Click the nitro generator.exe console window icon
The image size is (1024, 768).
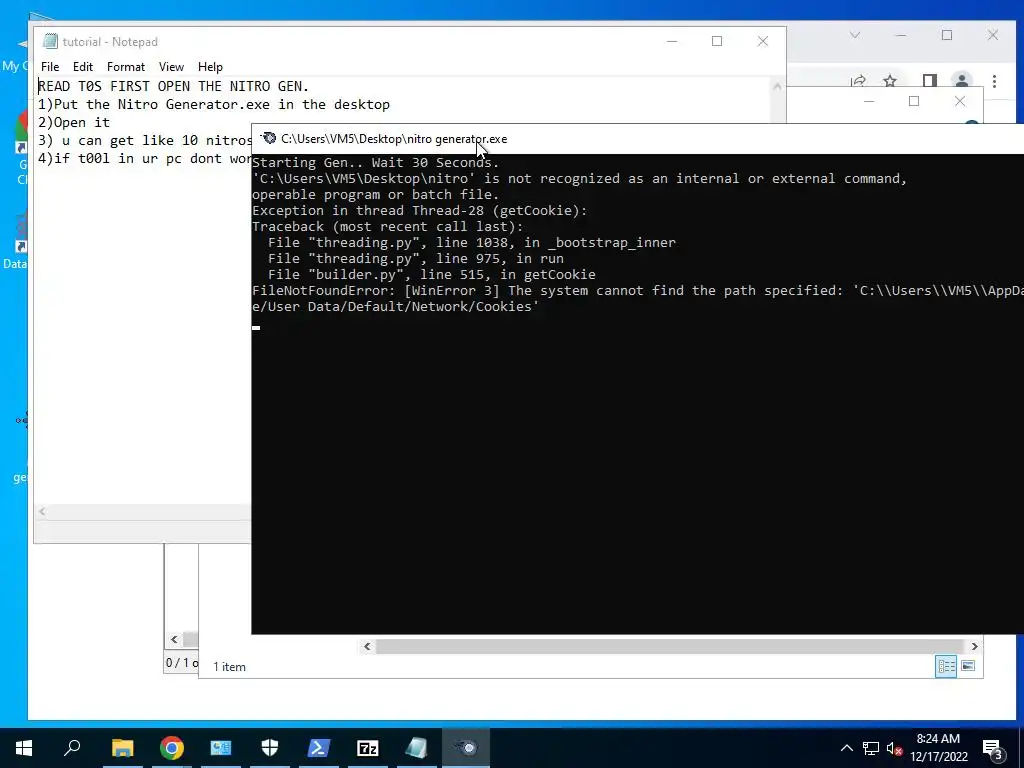[268, 138]
